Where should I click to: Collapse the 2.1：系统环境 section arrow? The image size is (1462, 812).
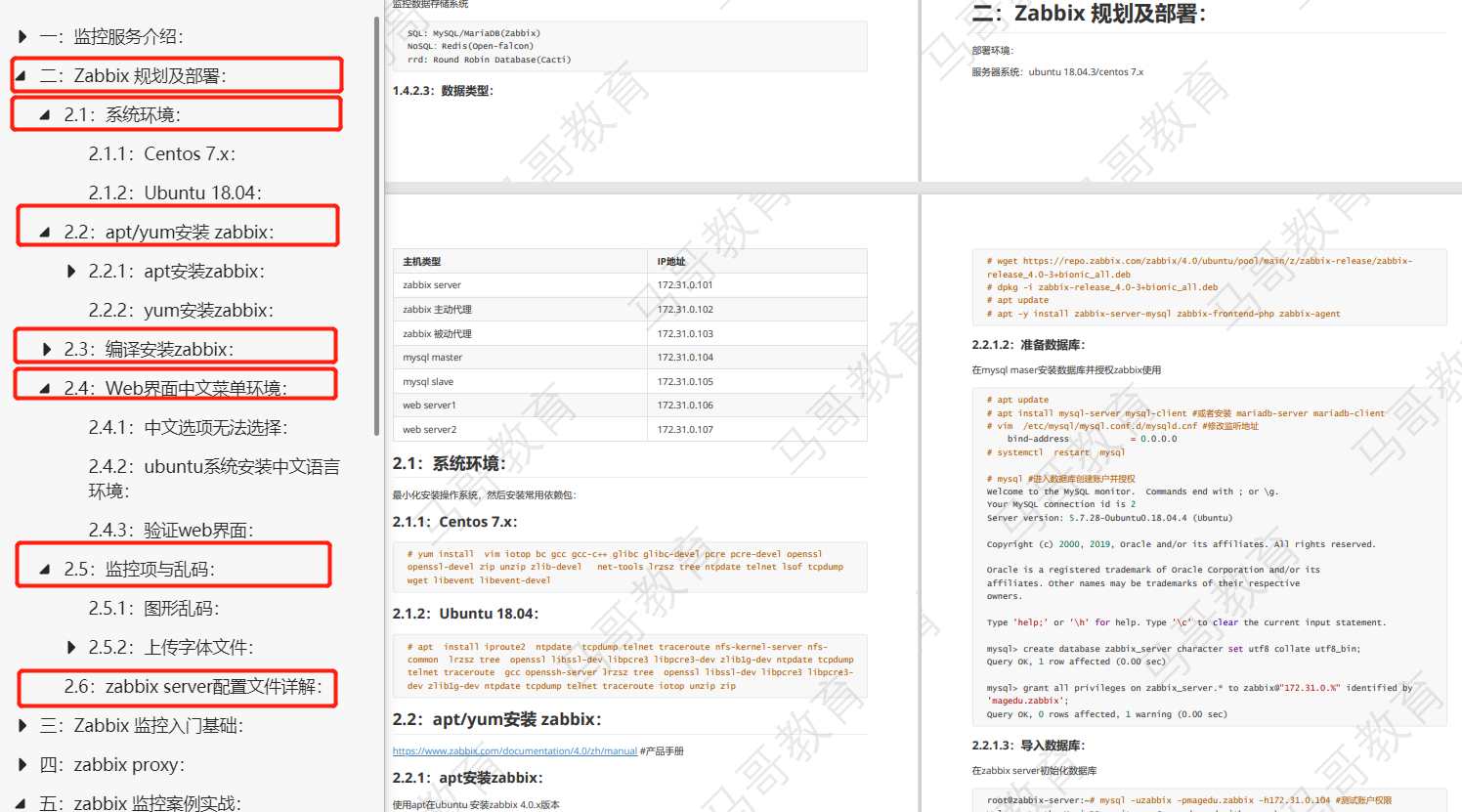click(x=45, y=115)
